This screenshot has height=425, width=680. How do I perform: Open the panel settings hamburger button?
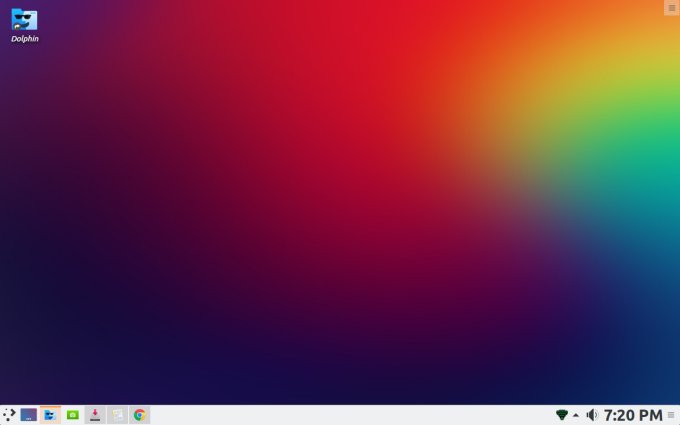671,415
